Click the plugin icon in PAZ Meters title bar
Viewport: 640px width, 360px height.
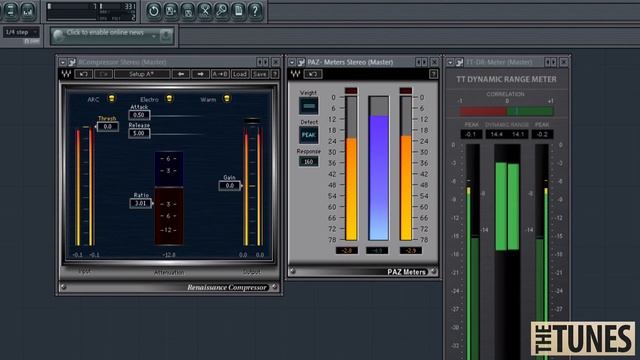pos(302,62)
